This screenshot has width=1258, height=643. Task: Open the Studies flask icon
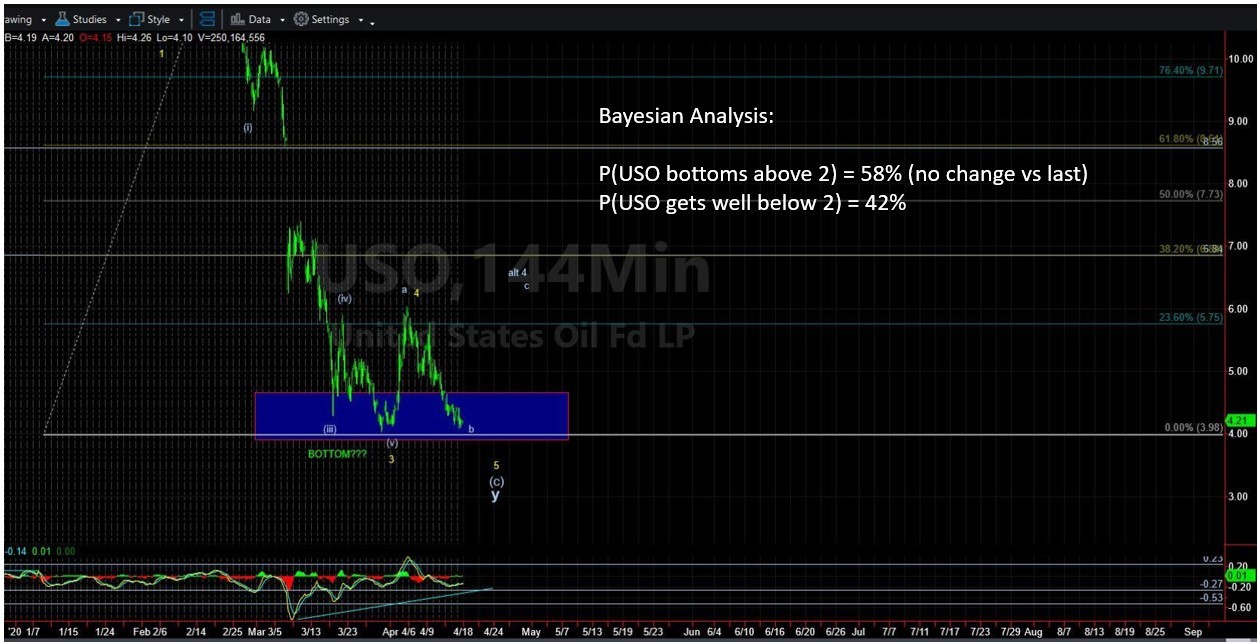61,19
